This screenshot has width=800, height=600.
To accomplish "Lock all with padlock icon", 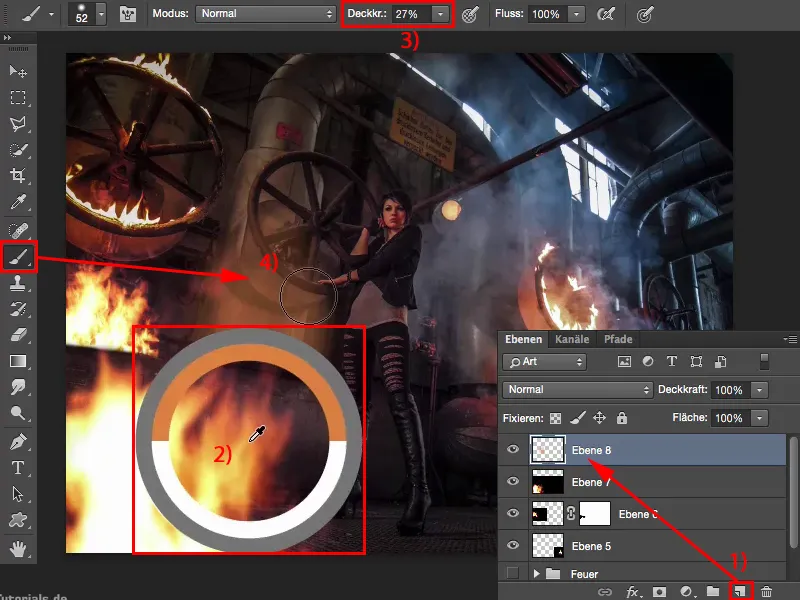I will [621, 418].
